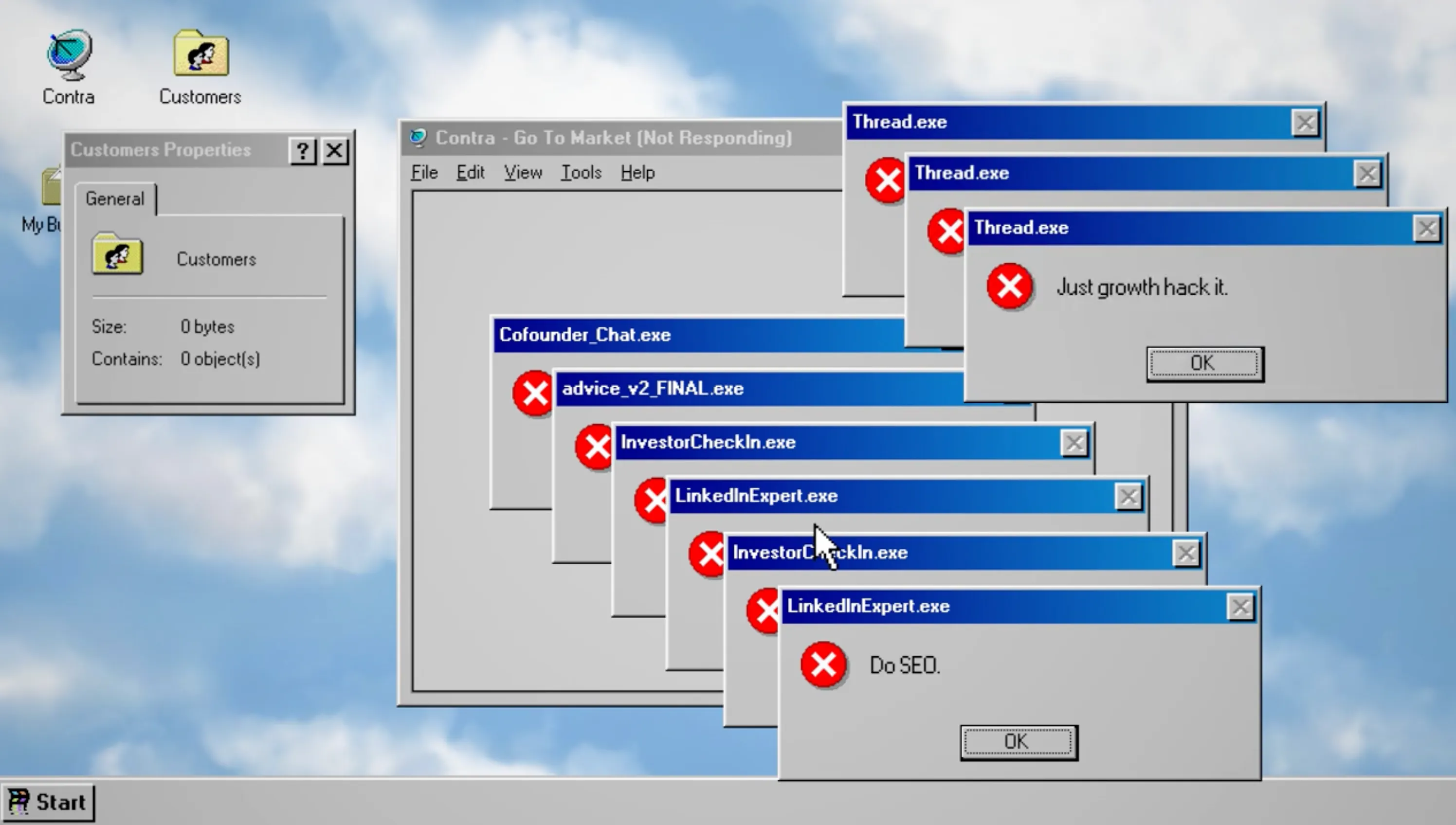Screen dimensions: 1456x825
Task: Click the "0 object(s)" contains value
Action: pyautogui.click(x=220, y=359)
